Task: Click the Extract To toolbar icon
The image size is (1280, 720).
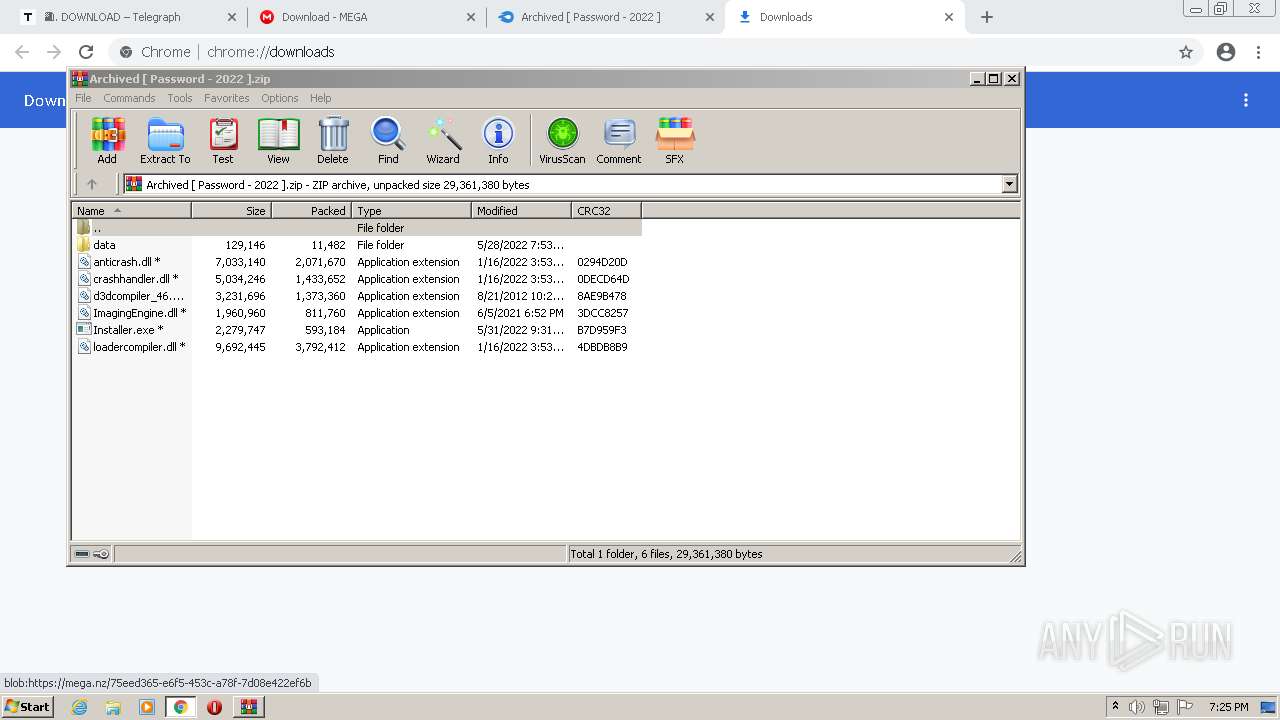Action: [x=165, y=141]
